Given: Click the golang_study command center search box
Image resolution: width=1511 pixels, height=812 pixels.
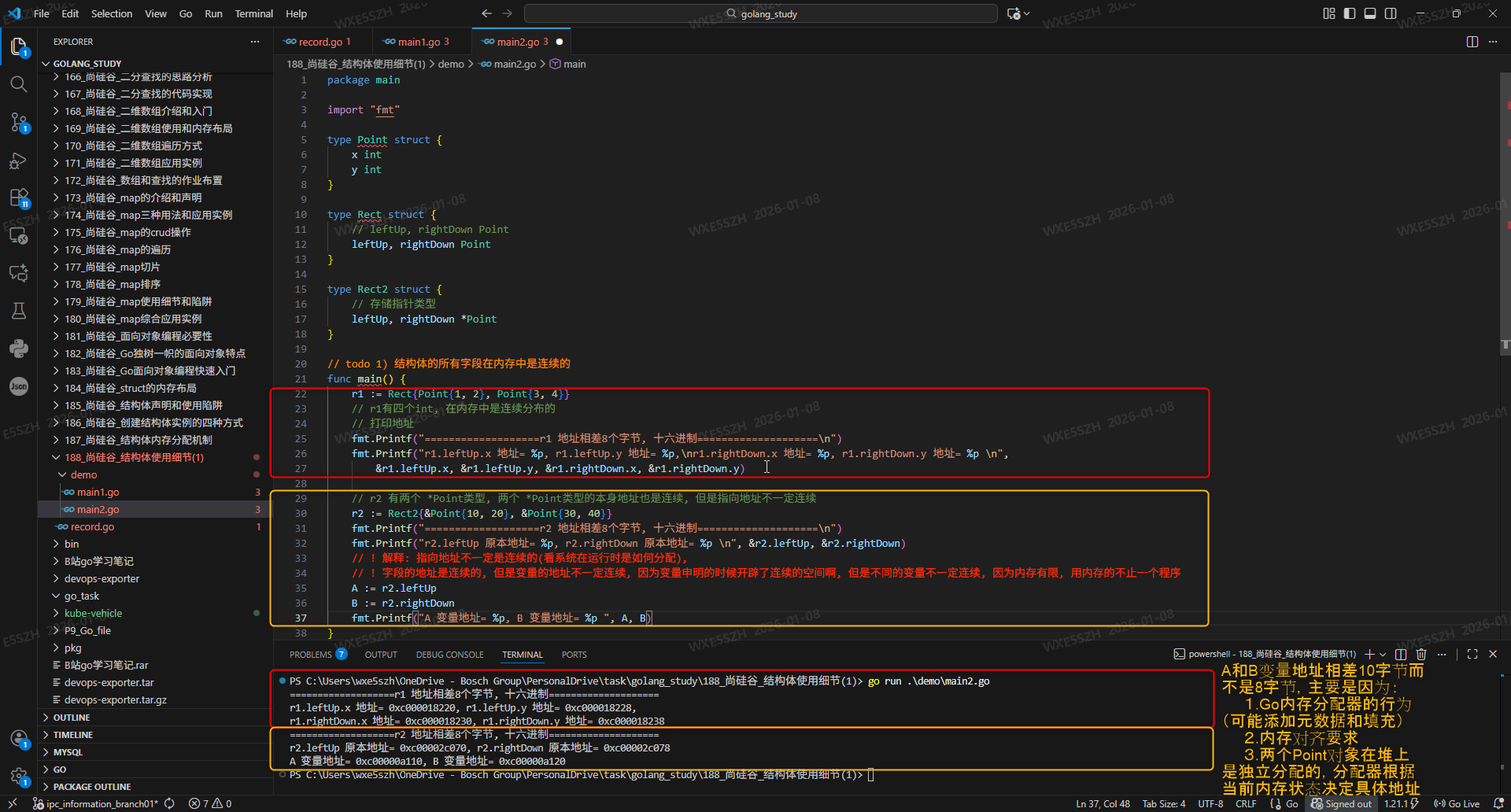Looking at the screenshot, I should point(761,13).
